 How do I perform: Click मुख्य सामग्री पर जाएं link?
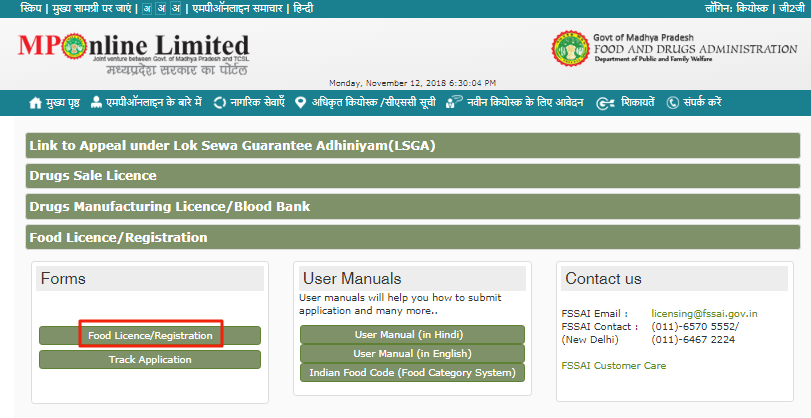[92, 8]
